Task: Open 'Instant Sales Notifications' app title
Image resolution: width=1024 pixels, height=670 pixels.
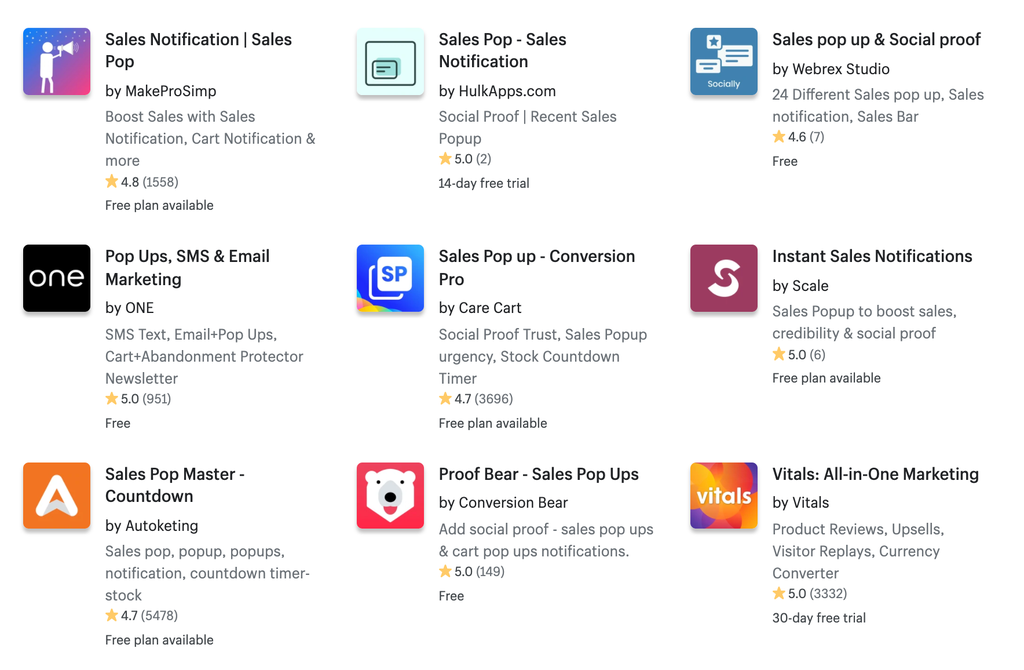Action: (872, 257)
